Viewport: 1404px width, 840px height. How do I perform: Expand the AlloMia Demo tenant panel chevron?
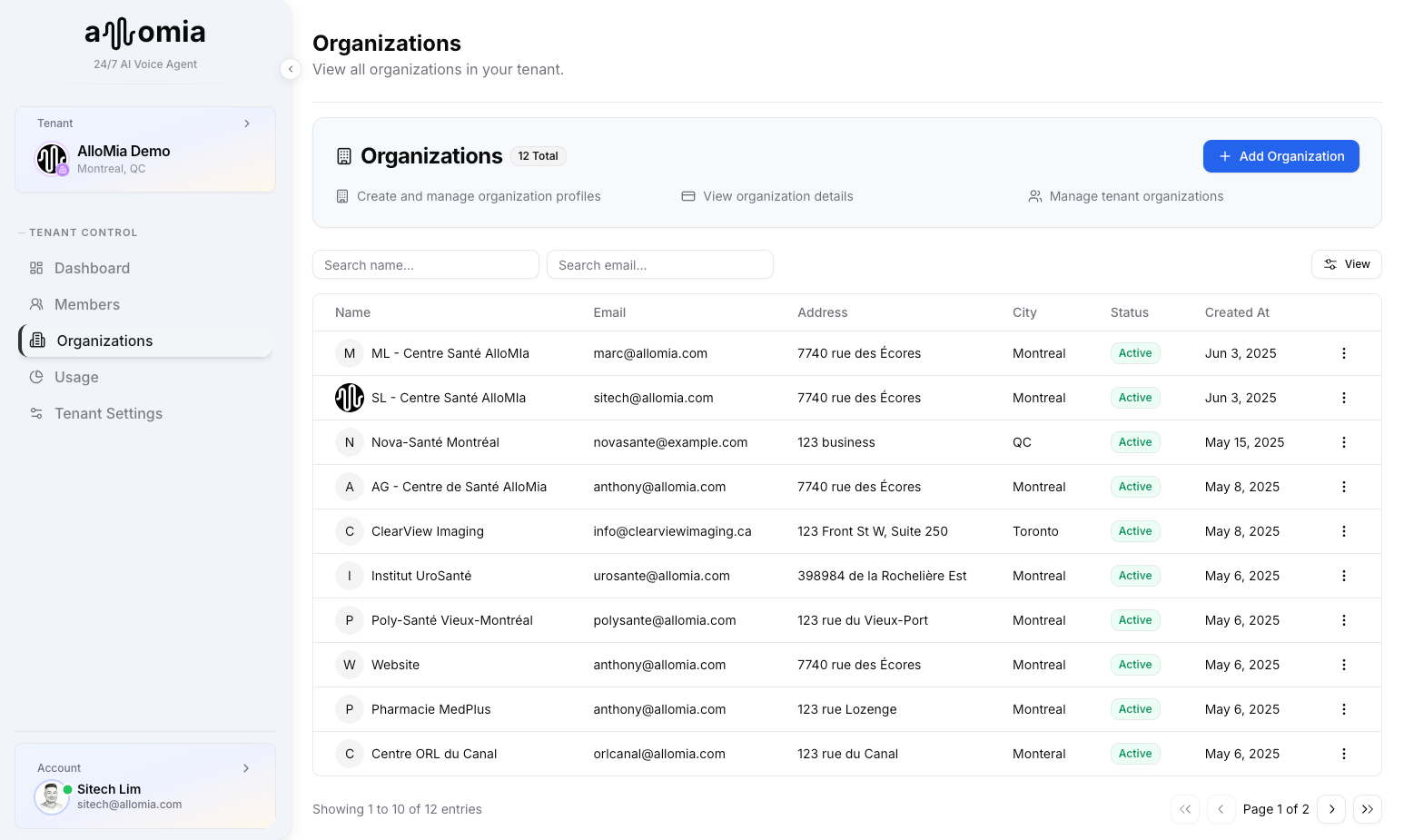click(x=247, y=123)
